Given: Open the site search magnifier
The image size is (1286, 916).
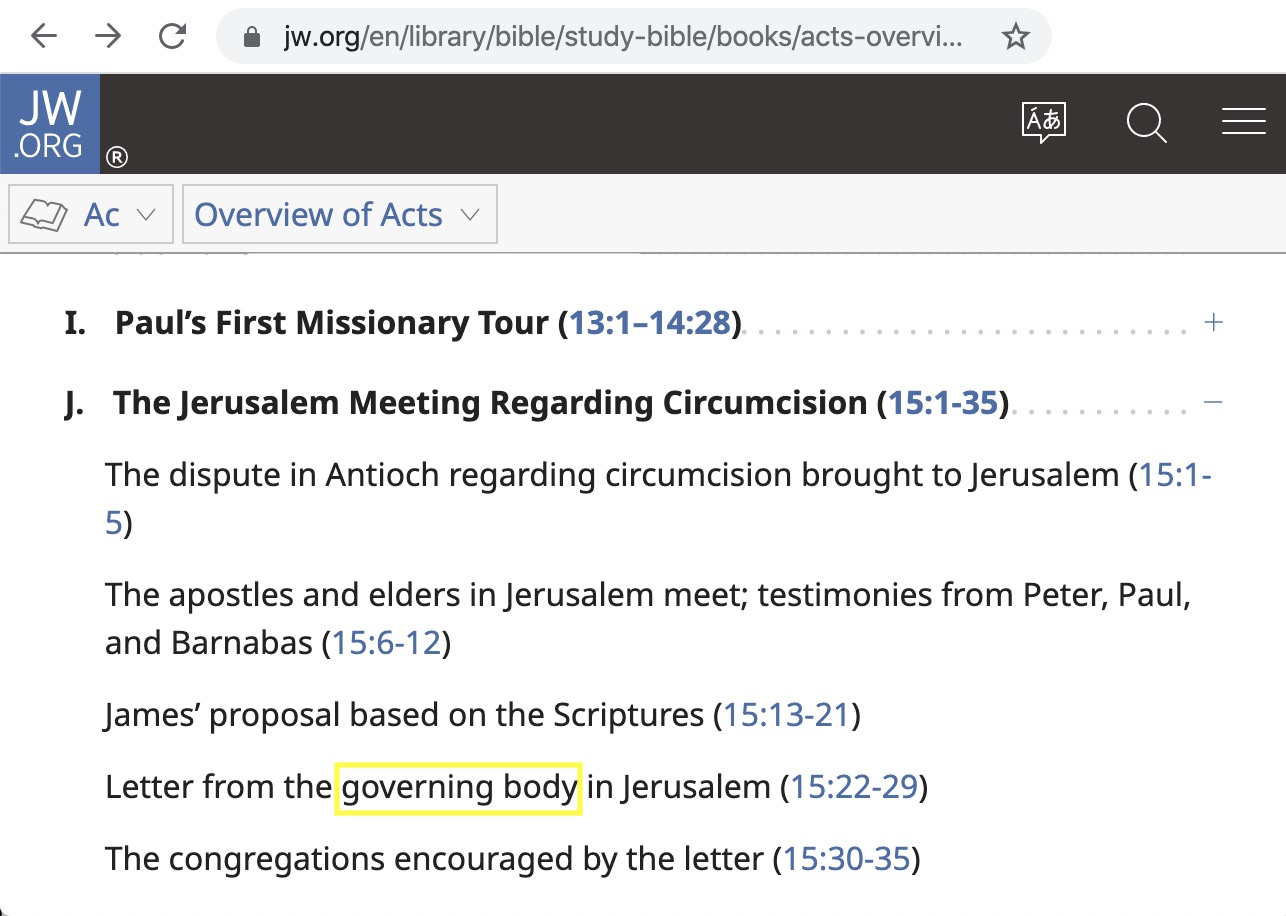Looking at the screenshot, I should tap(1146, 123).
